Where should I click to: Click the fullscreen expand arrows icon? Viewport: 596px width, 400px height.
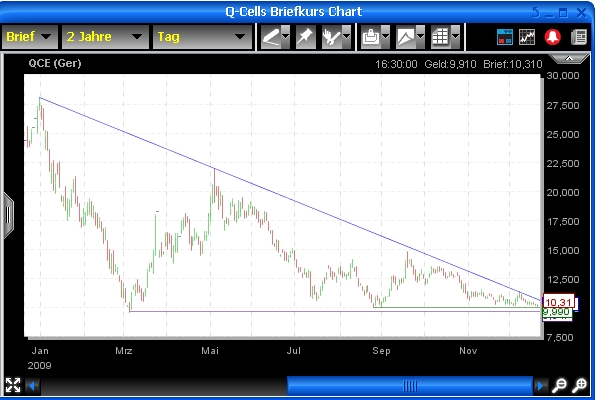click(x=13, y=385)
